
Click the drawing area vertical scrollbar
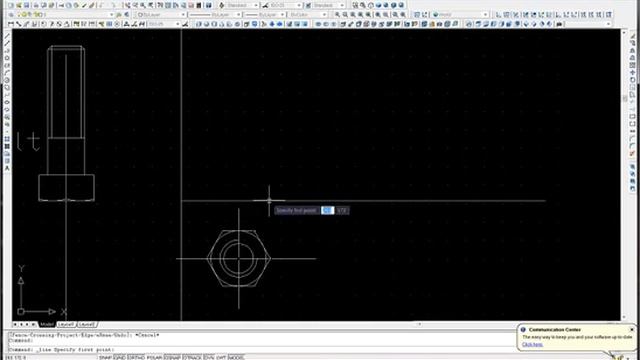(x=624, y=175)
